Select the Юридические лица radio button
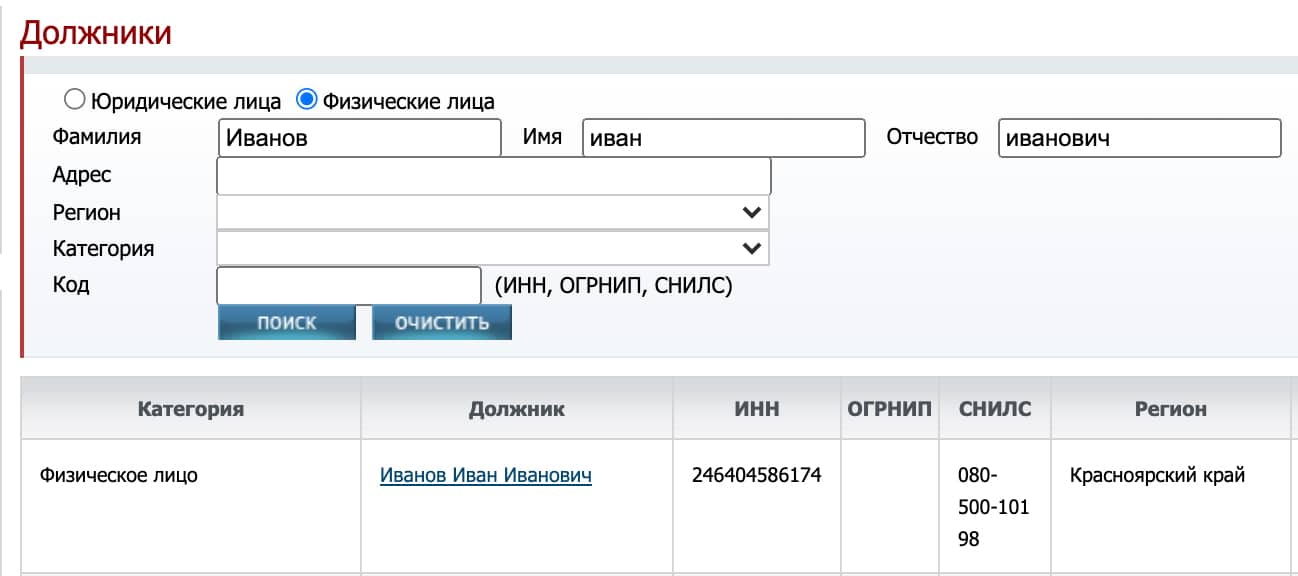 click(x=72, y=97)
